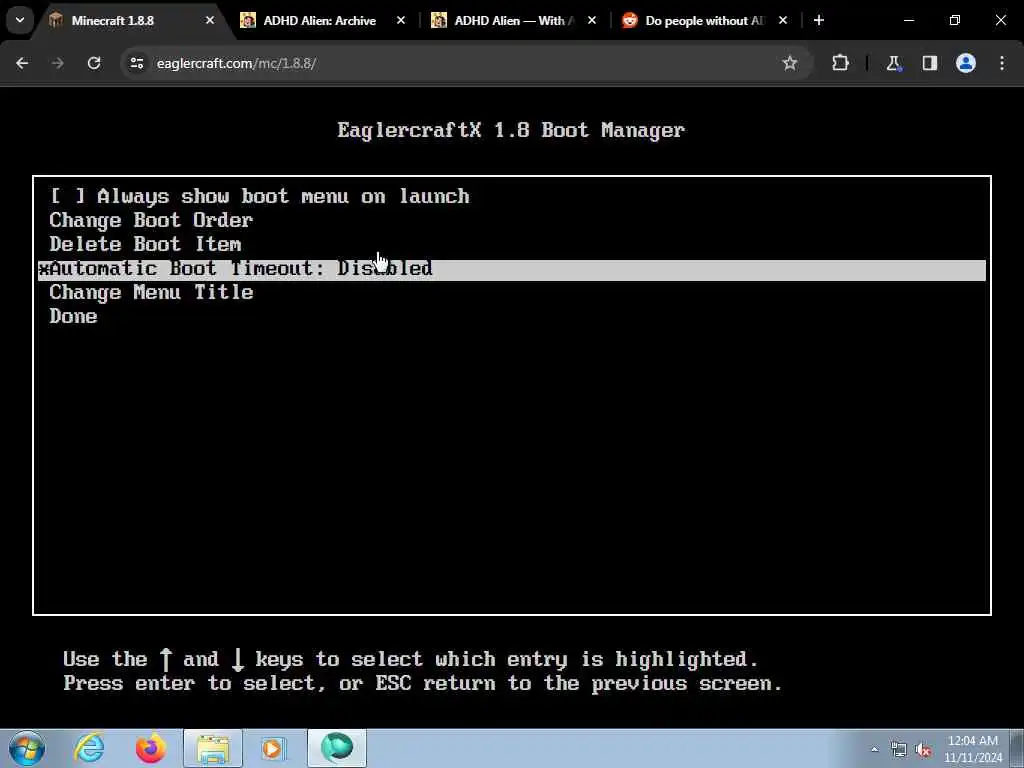View site information icon in address bar

coord(136,63)
